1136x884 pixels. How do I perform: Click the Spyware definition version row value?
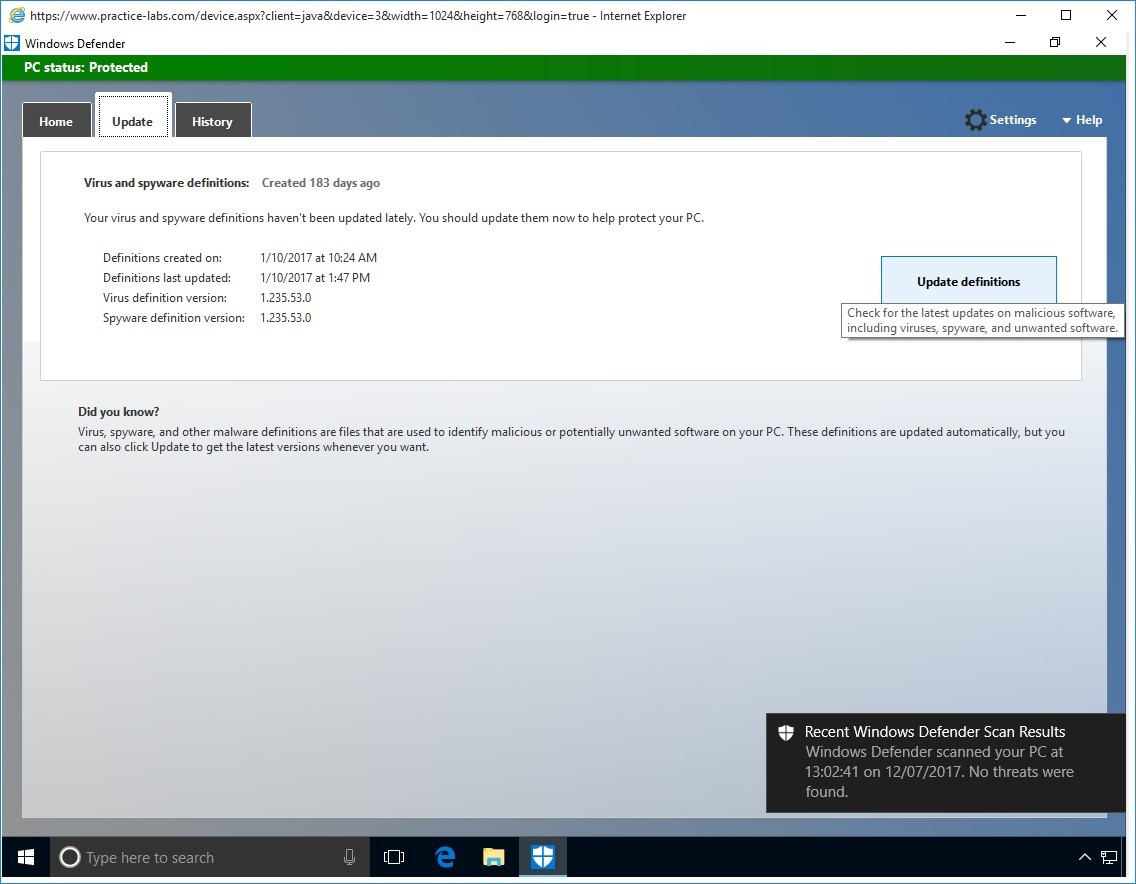coord(285,318)
